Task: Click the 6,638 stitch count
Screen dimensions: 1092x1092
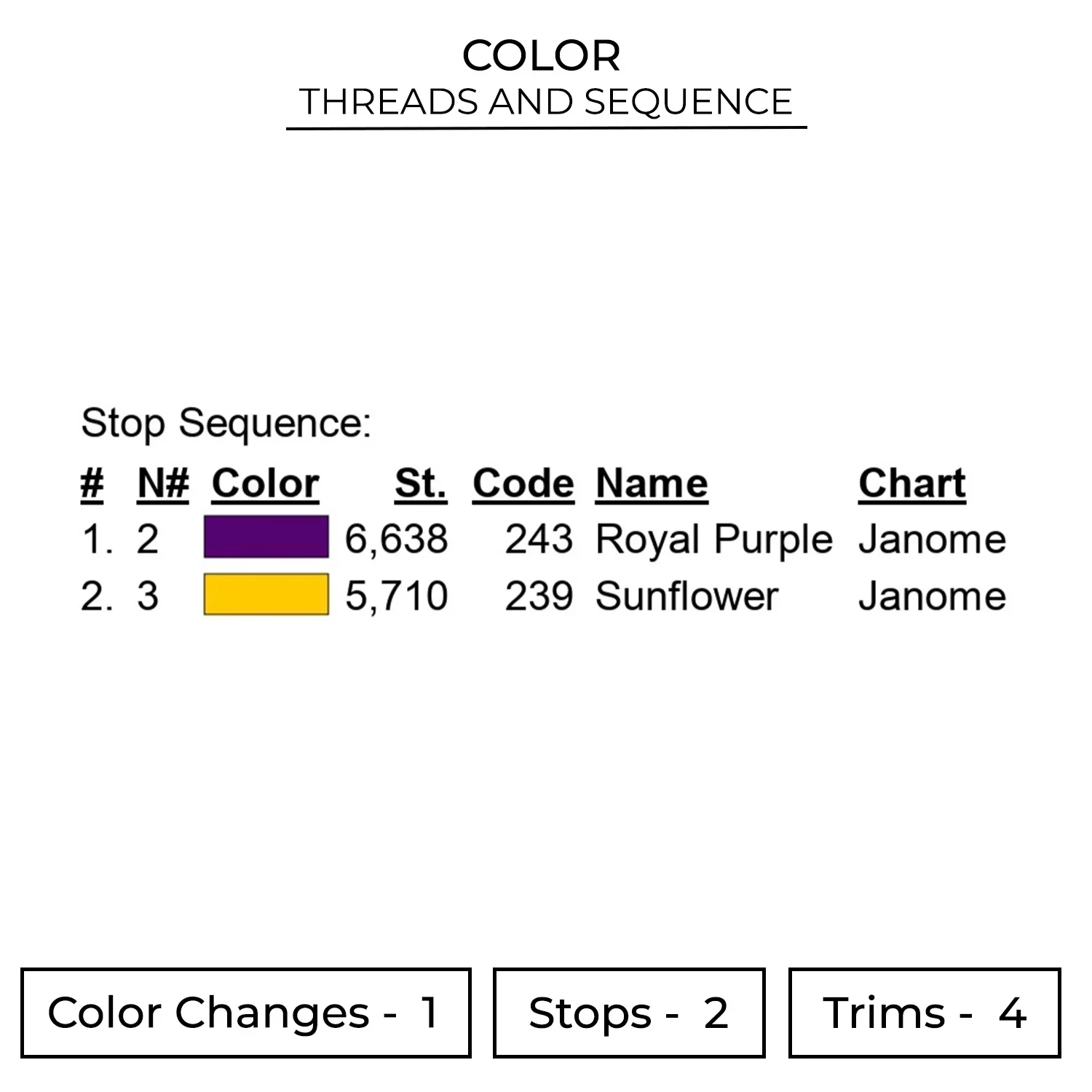Action: tap(396, 539)
